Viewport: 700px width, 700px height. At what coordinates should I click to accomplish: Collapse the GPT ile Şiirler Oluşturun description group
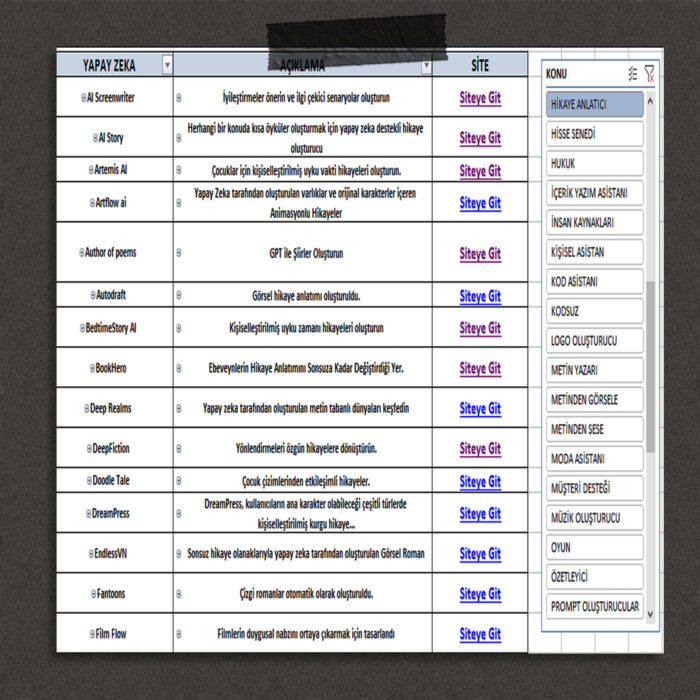tap(179, 253)
